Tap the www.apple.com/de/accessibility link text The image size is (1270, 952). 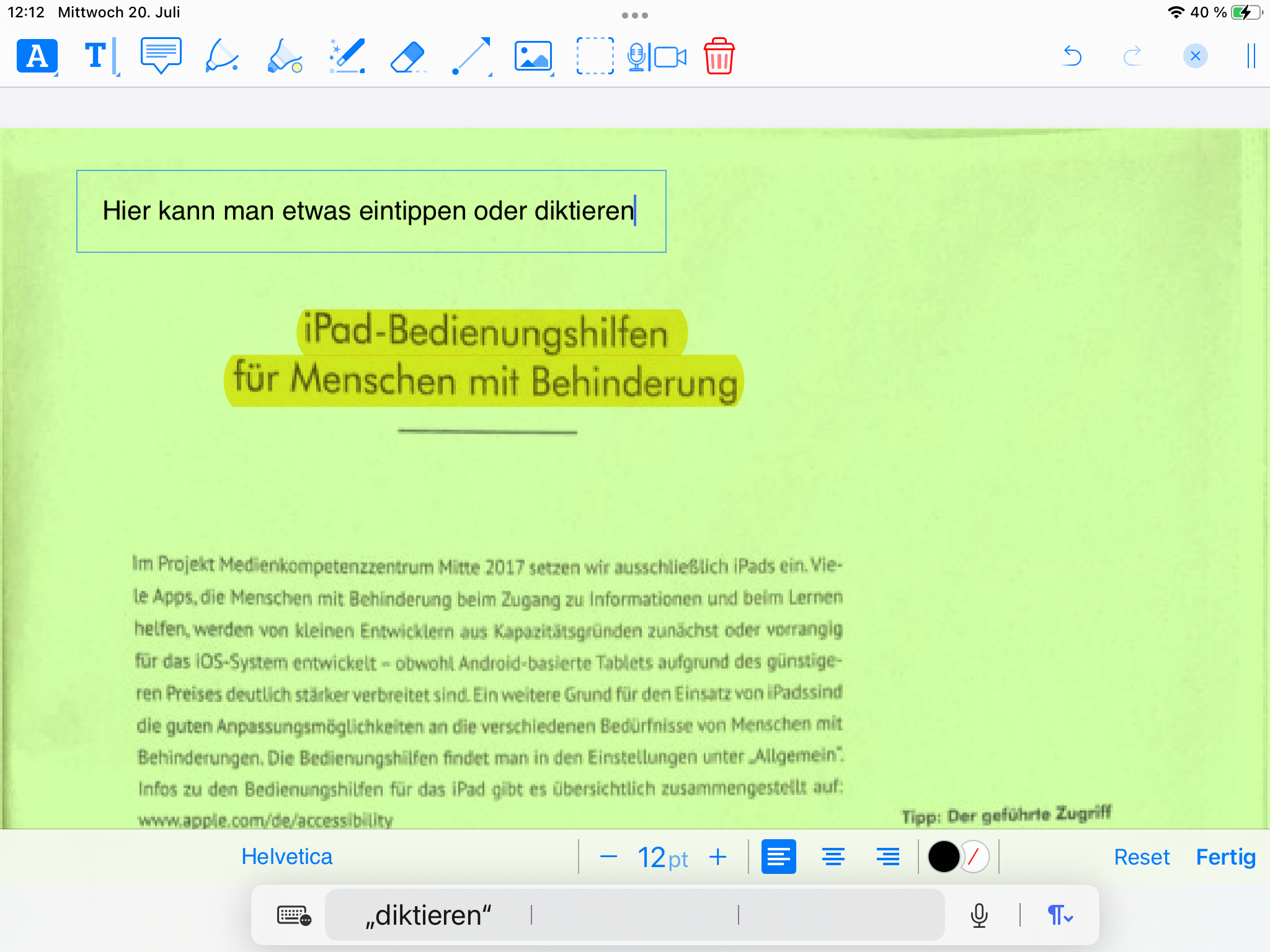coord(265,819)
